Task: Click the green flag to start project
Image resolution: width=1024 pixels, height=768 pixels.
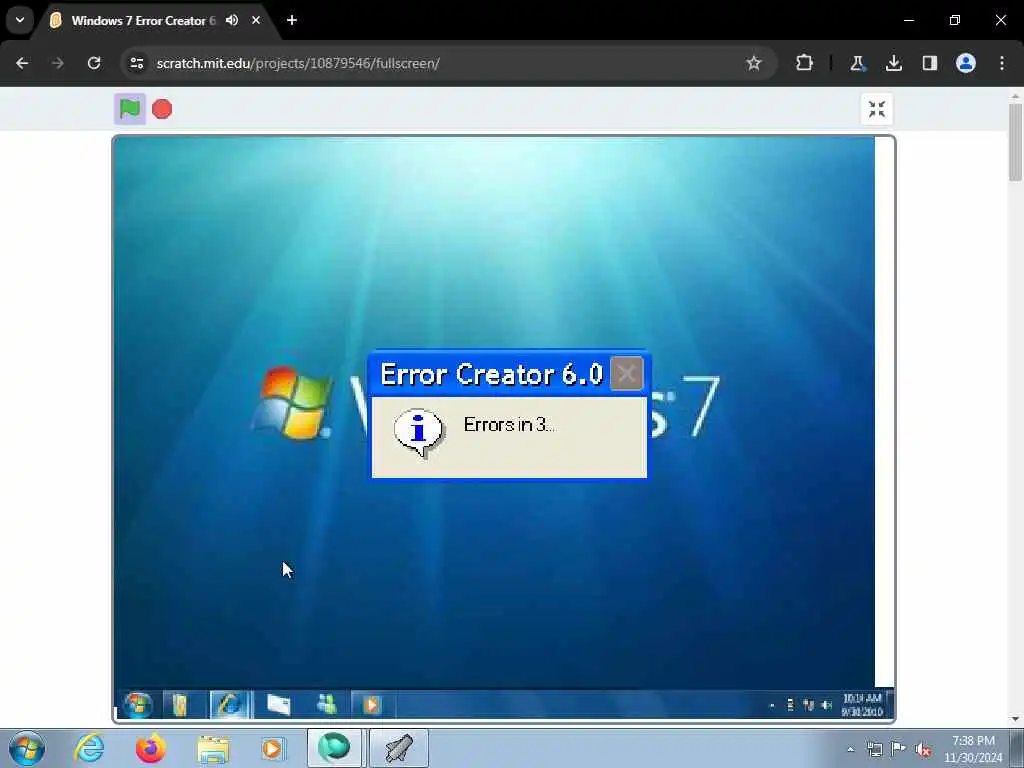Action: click(130, 109)
